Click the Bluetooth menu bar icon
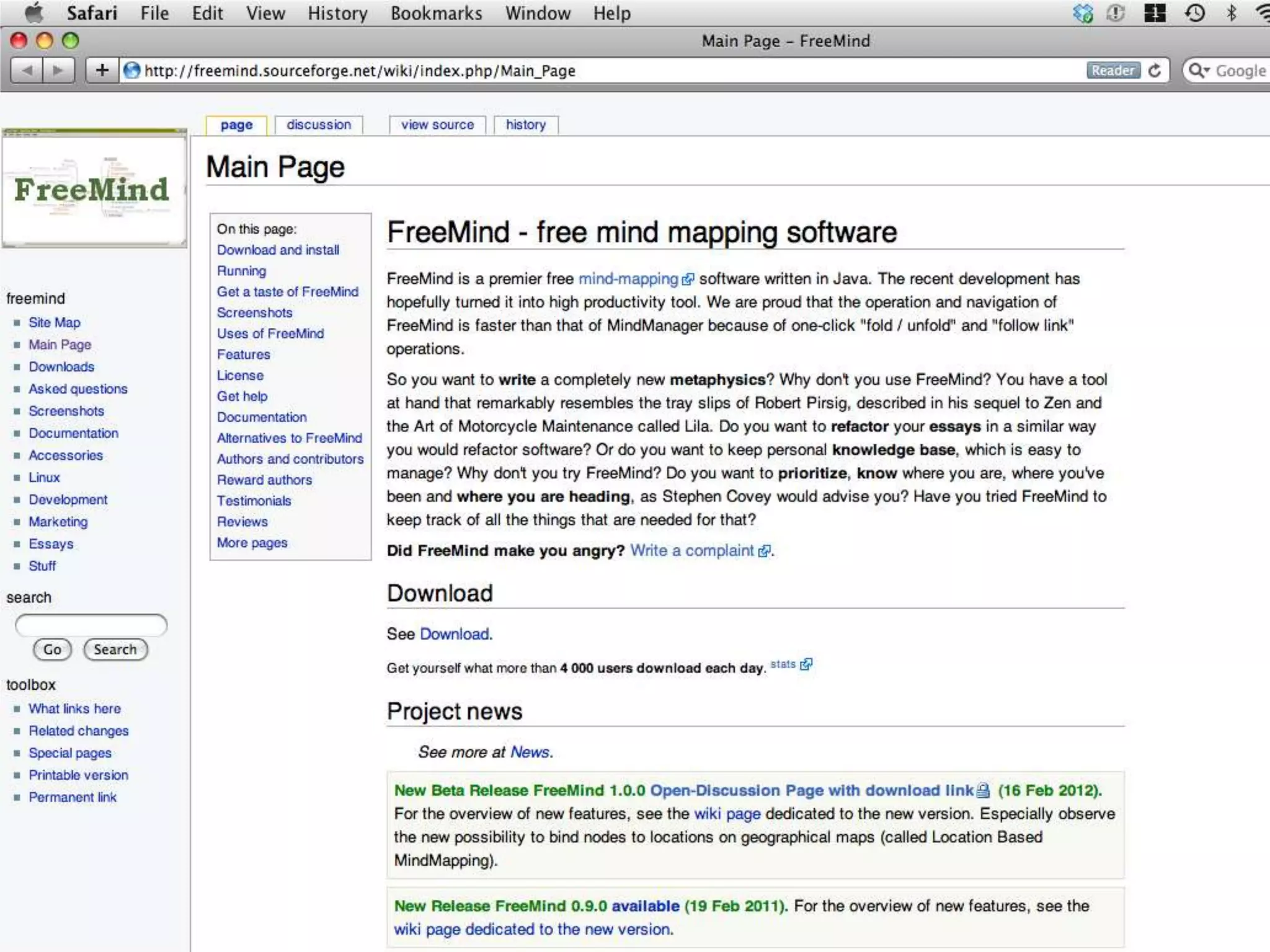 [1232, 12]
